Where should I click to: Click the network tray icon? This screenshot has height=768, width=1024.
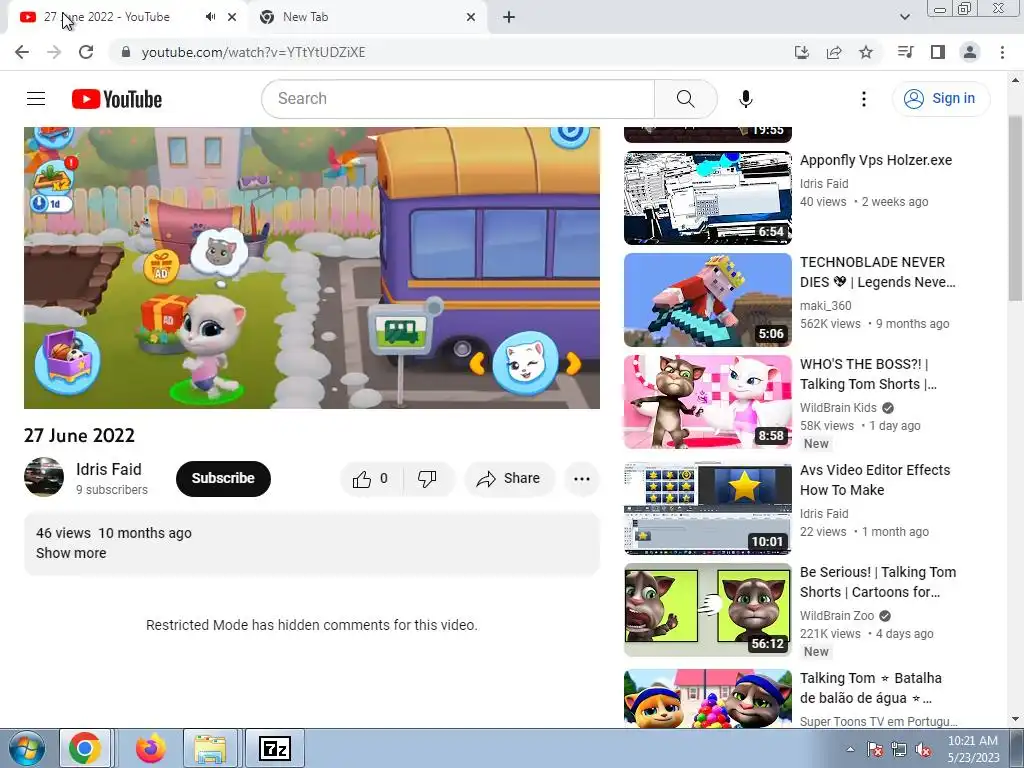[899, 749]
